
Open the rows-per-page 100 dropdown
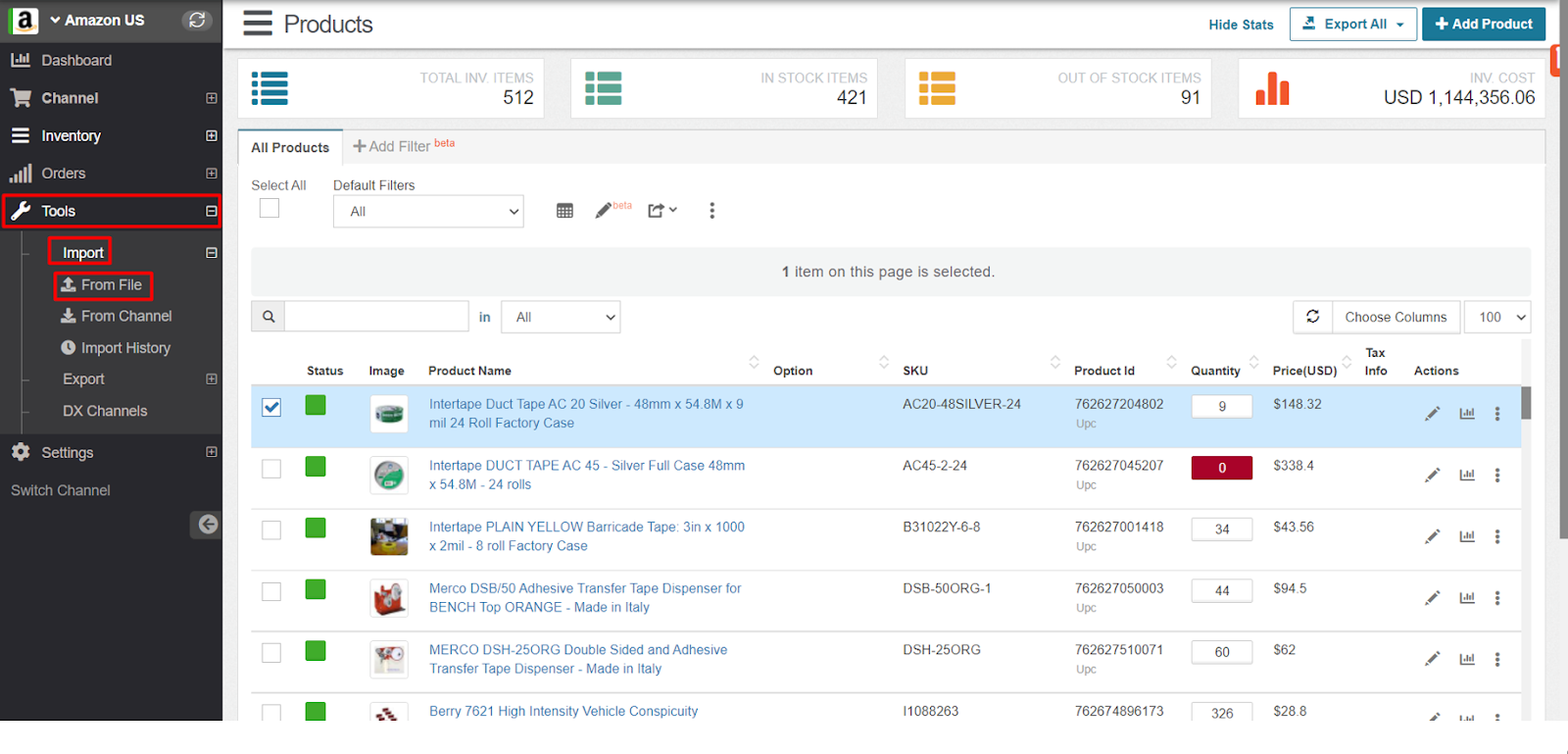[x=1496, y=317]
